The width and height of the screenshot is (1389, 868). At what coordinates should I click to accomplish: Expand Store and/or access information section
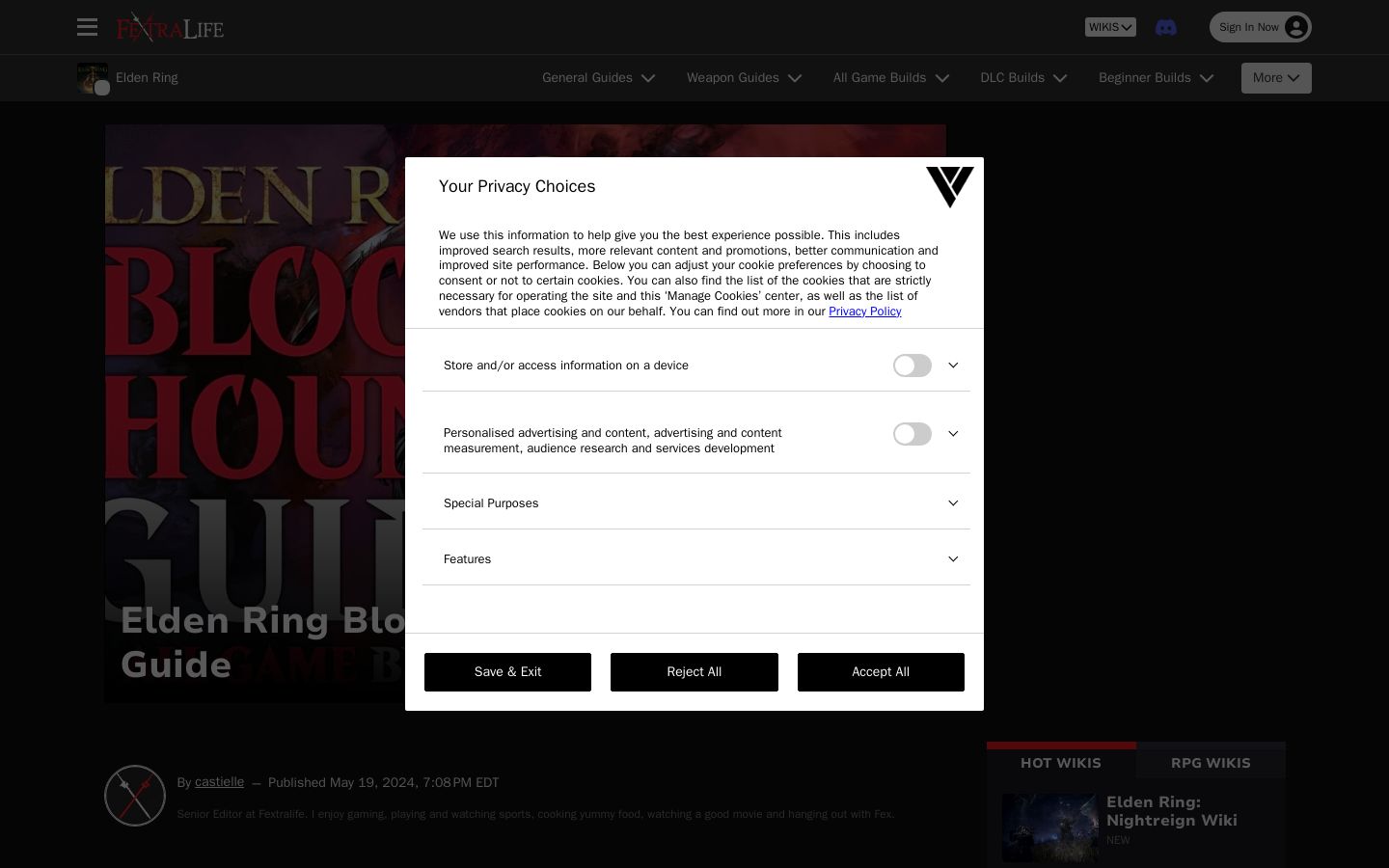pos(953,366)
